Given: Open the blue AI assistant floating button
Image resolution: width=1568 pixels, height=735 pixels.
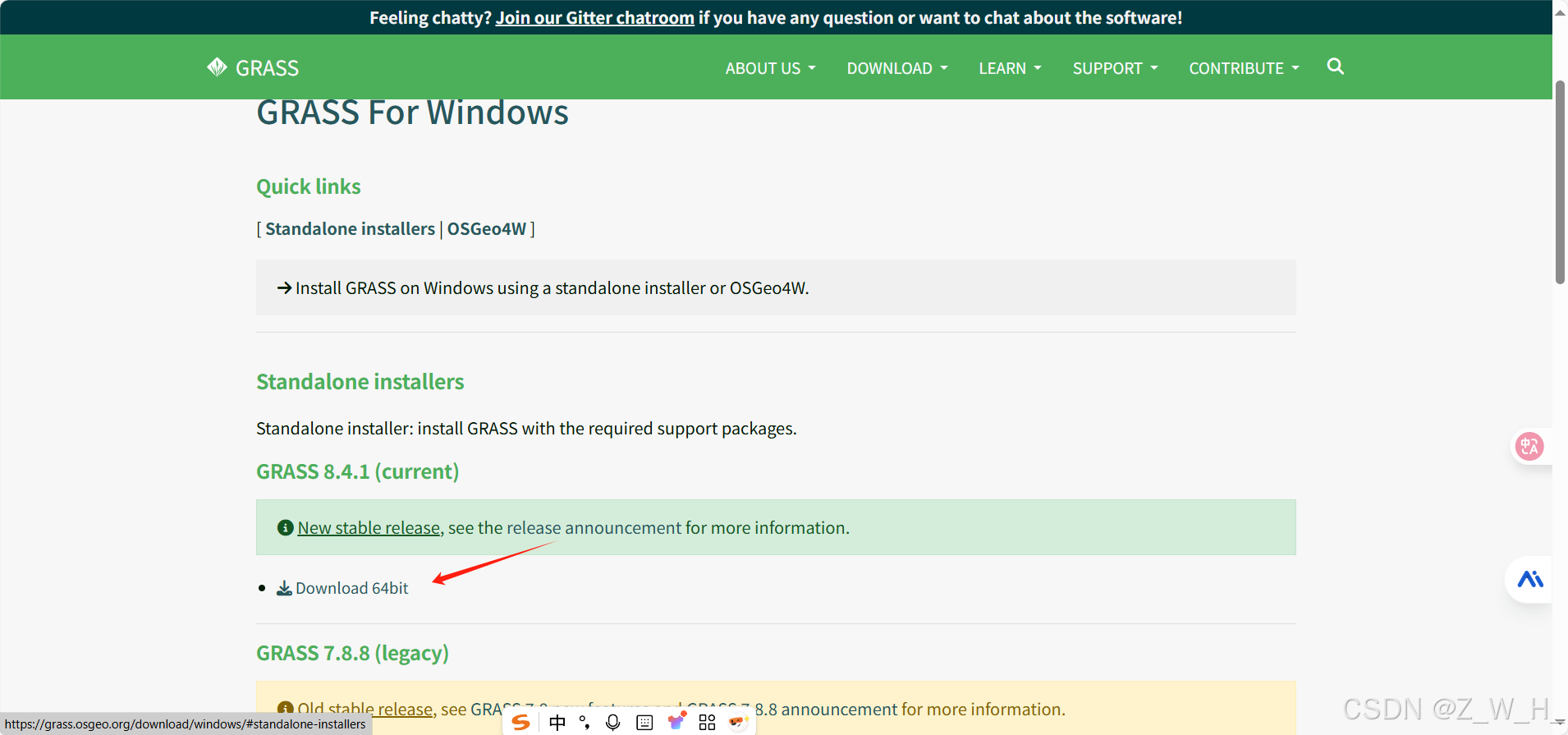Looking at the screenshot, I should point(1529,580).
